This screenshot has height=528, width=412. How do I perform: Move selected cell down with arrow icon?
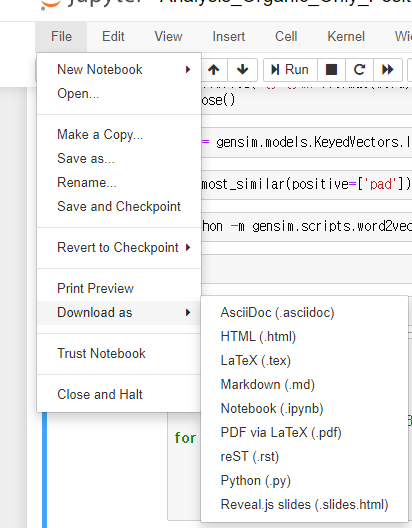click(242, 70)
